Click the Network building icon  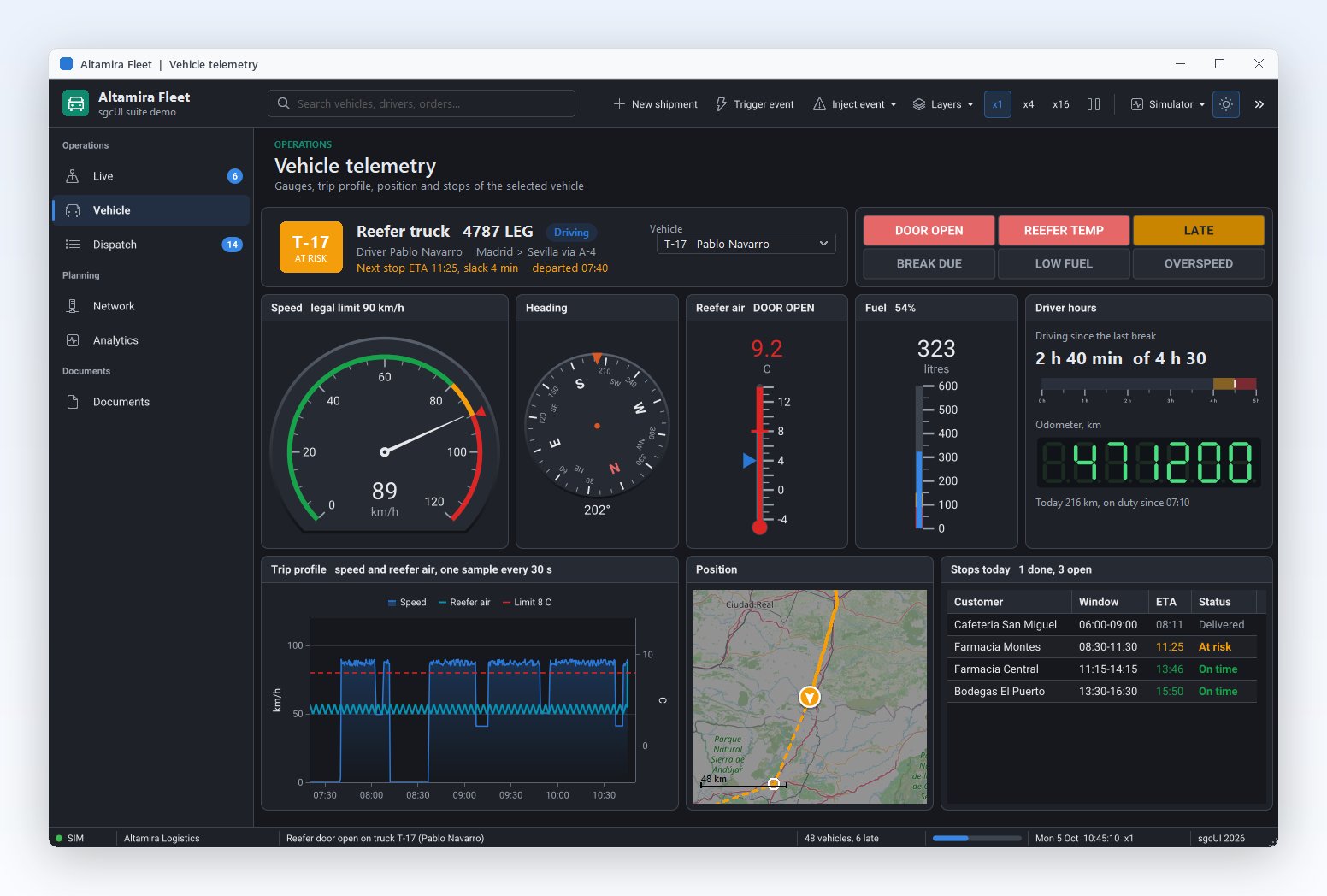pos(73,306)
